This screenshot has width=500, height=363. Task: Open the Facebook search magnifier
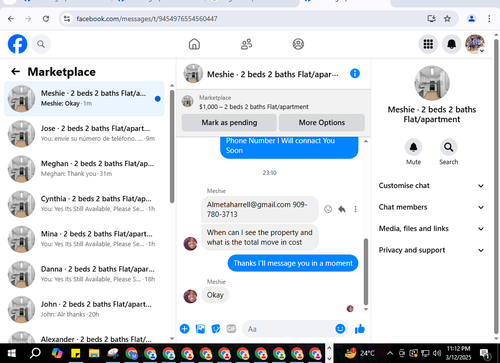(x=41, y=44)
